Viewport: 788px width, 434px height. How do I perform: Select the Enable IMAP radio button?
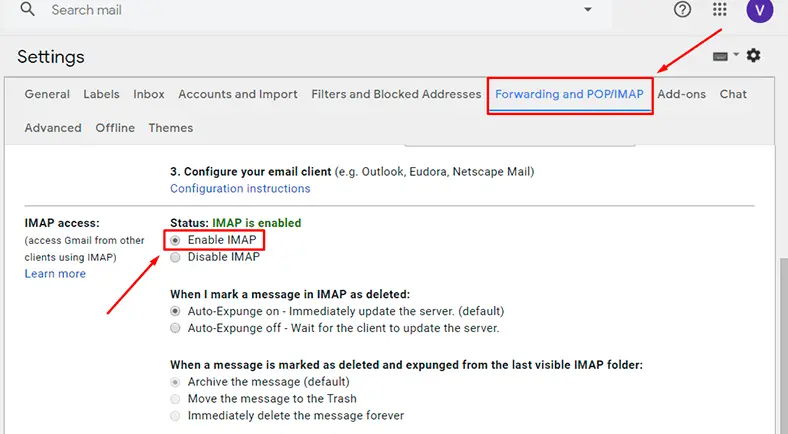176,240
